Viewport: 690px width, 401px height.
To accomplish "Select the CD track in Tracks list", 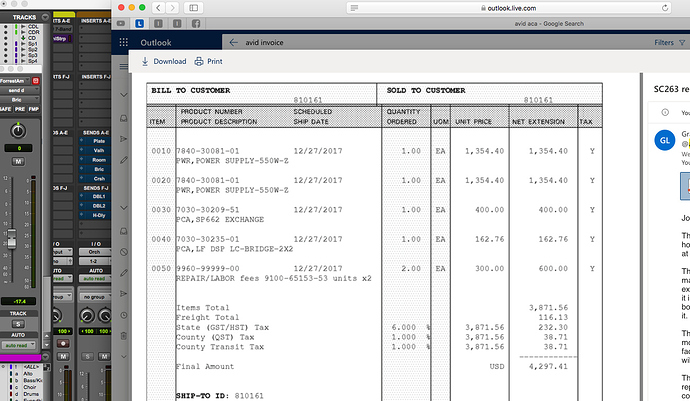I will [x=32, y=38].
